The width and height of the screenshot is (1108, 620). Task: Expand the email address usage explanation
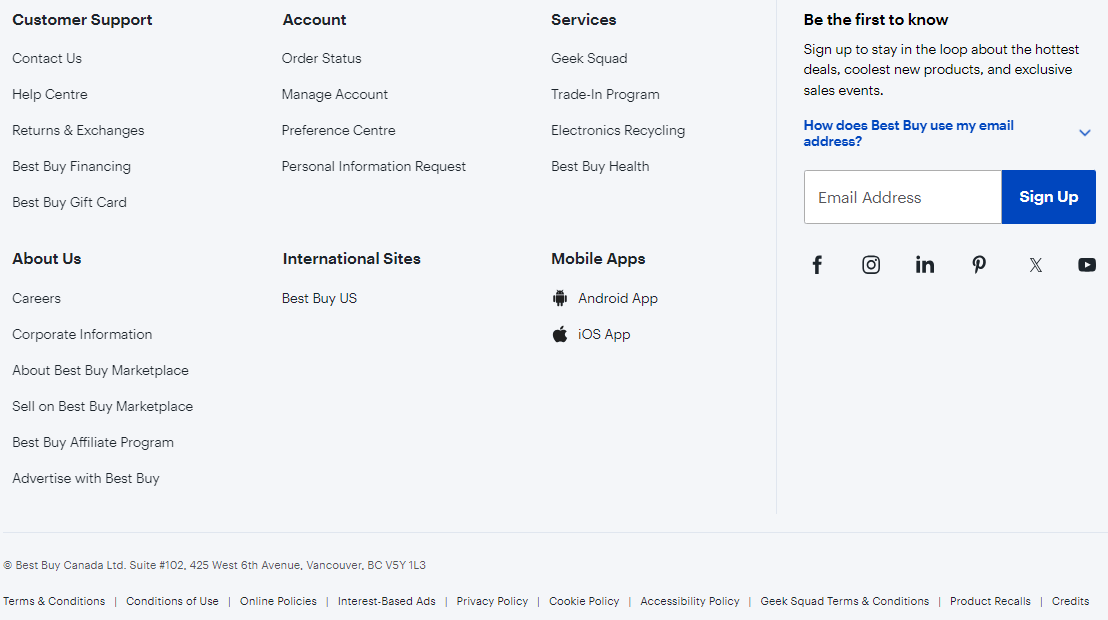point(1084,132)
